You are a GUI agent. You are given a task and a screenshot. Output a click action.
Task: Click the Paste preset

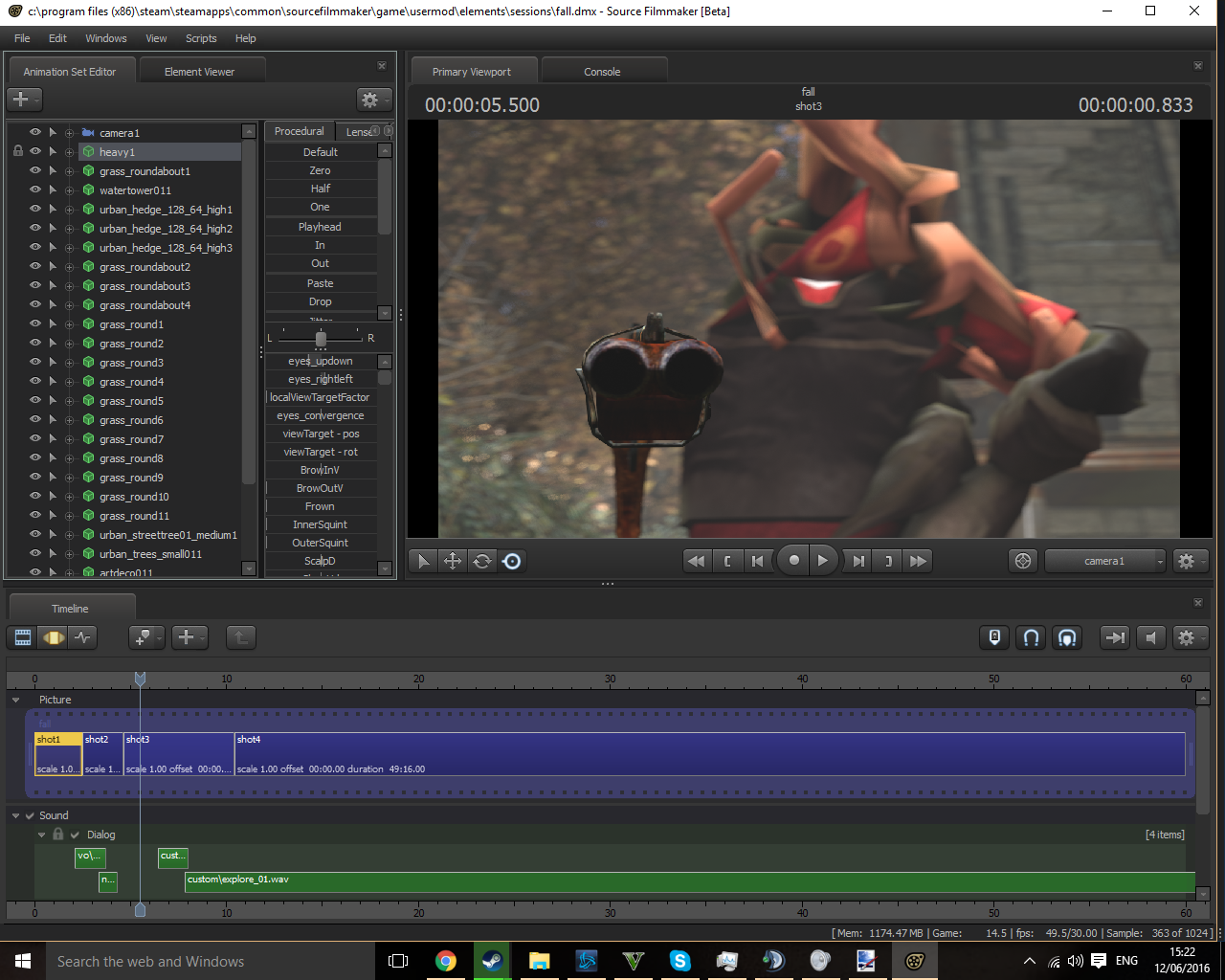tap(321, 283)
